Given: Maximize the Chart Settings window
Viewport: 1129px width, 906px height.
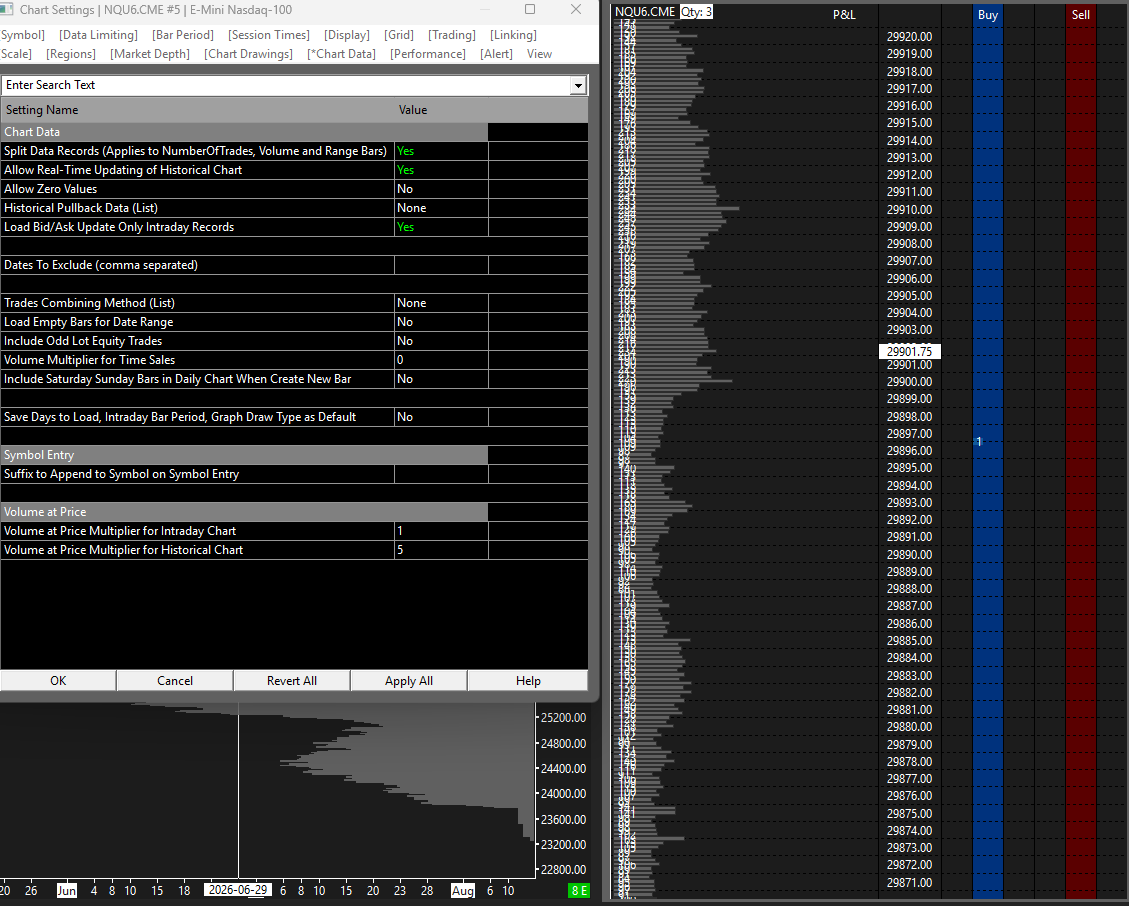Looking at the screenshot, I should pyautogui.click(x=530, y=9).
